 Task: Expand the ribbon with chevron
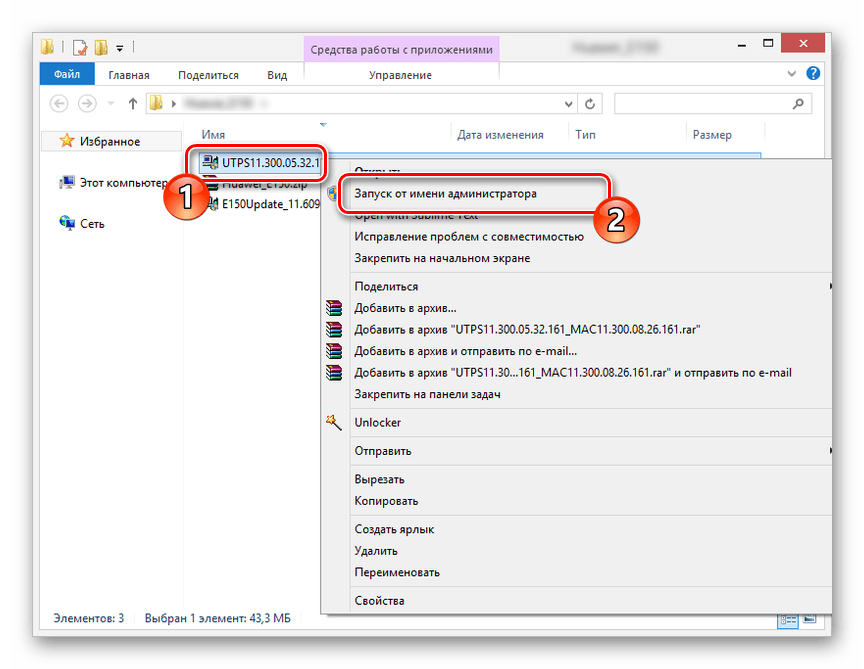pos(791,73)
